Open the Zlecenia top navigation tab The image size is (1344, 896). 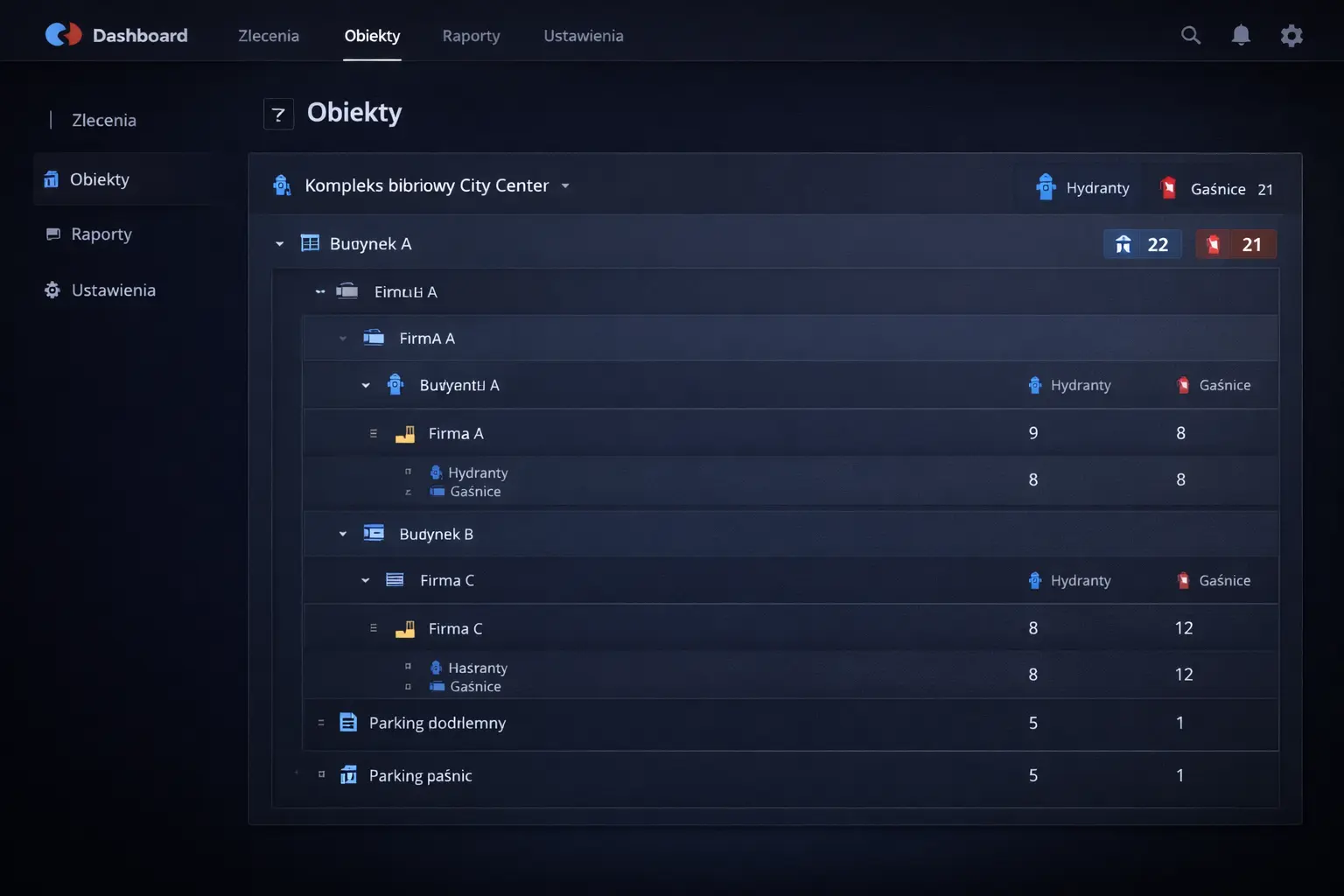(x=269, y=36)
